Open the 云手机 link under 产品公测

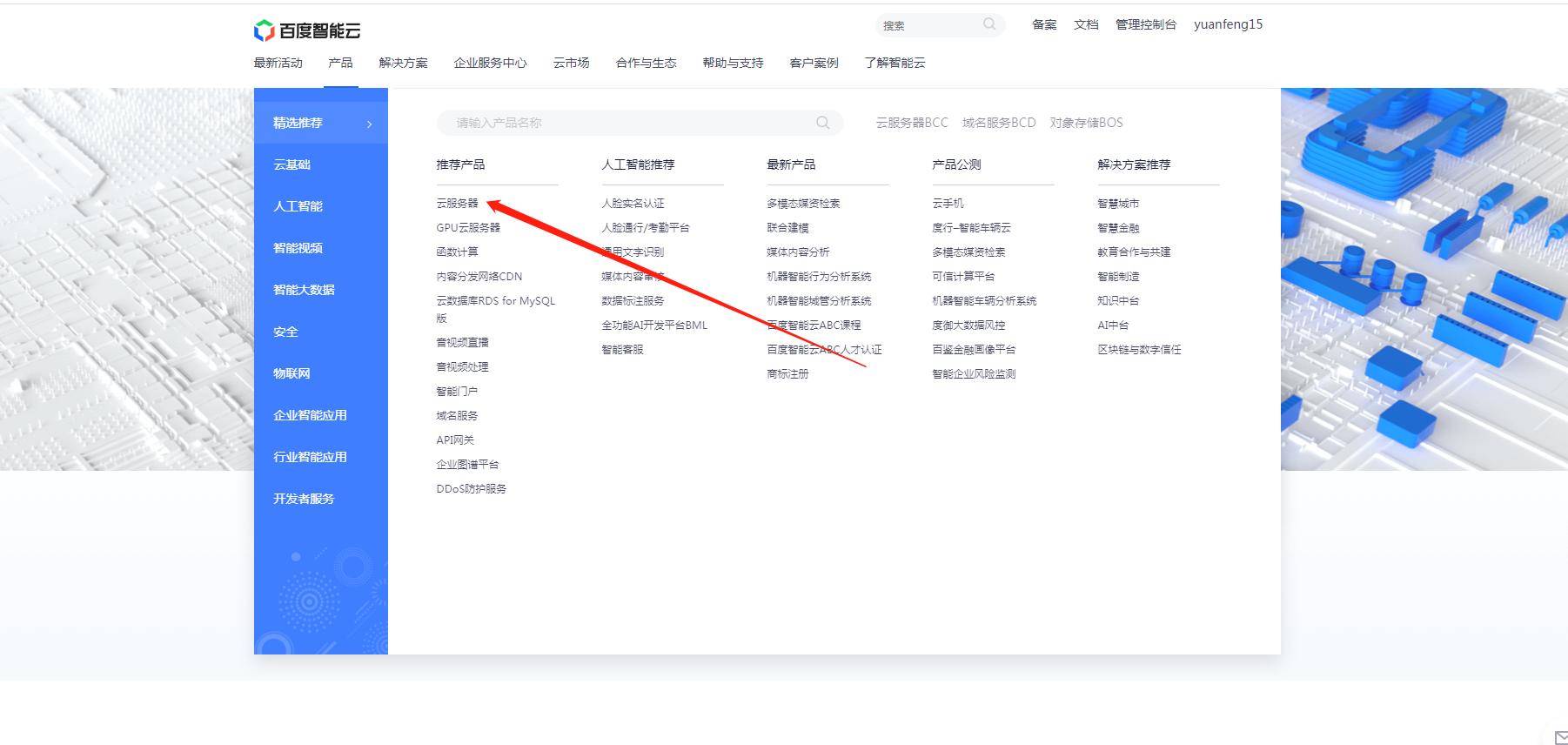pos(948,203)
